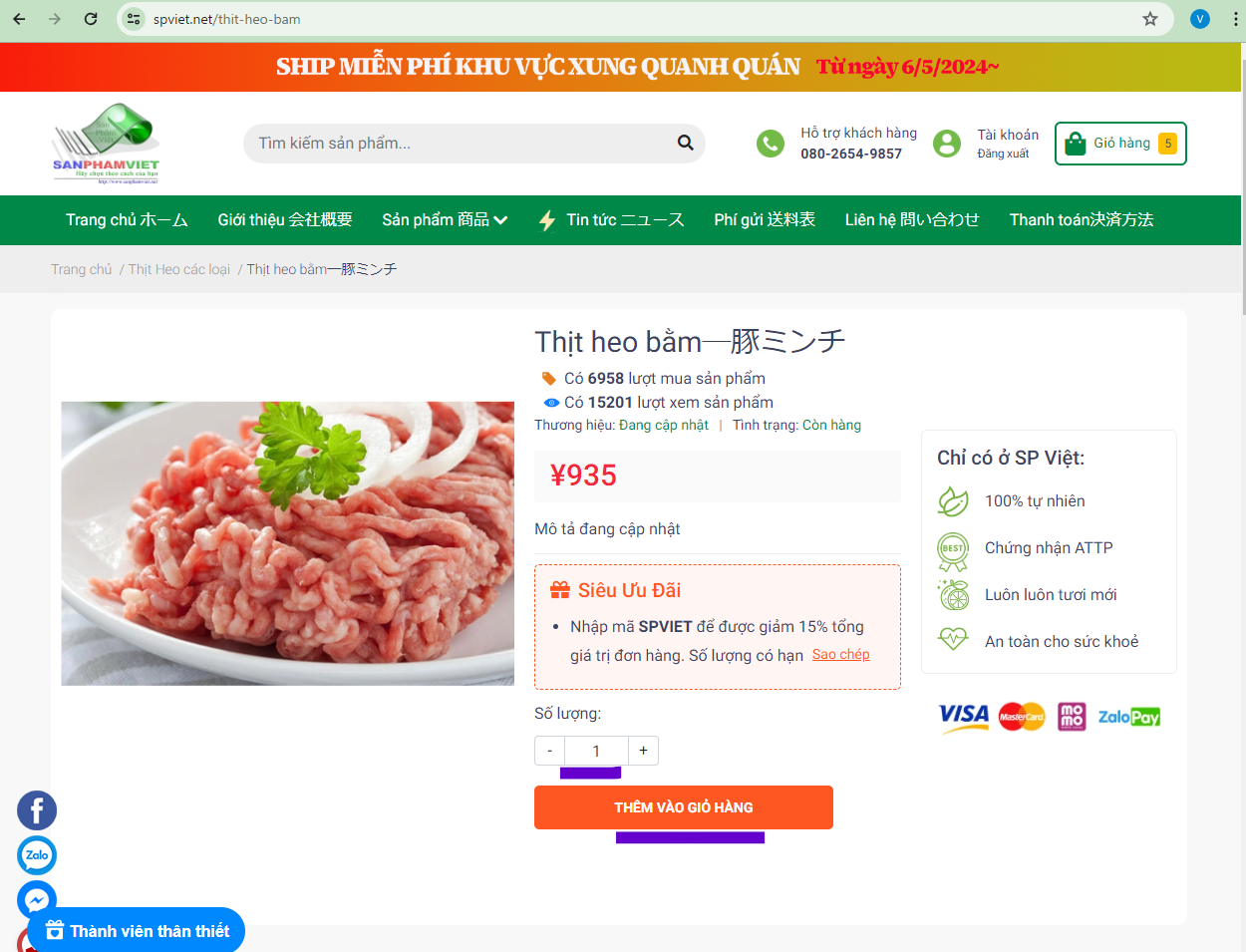Screen dimensions: 1246x952
Task: Open the Messenger chat icon
Action: click(x=37, y=900)
